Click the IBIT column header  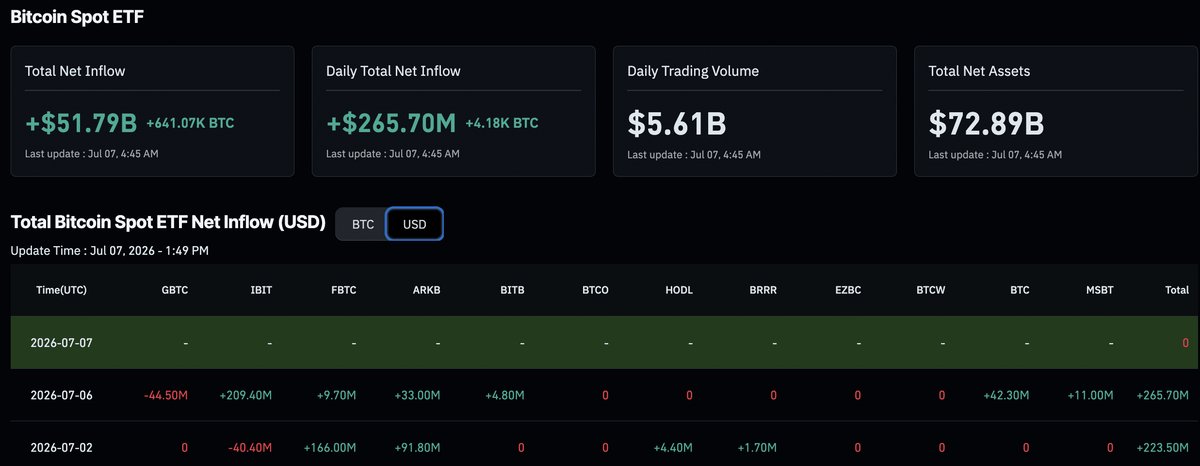261,290
